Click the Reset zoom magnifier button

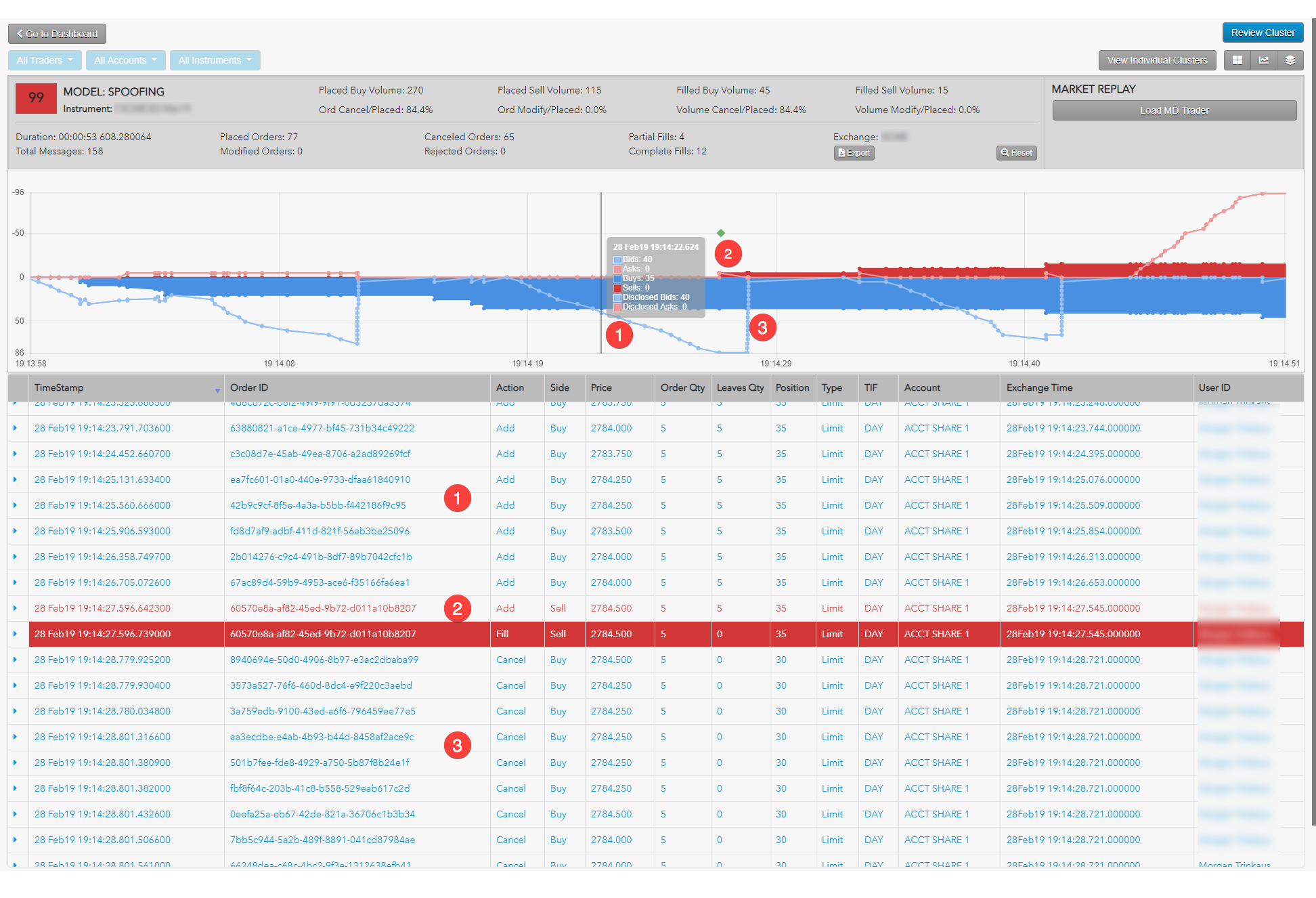click(1016, 153)
